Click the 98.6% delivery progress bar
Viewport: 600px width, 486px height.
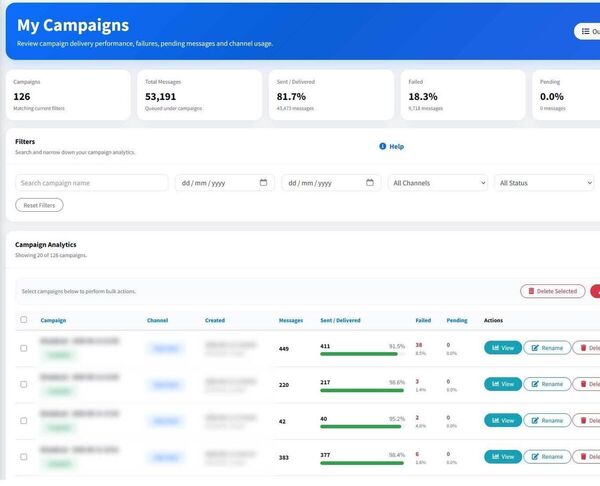point(362,390)
